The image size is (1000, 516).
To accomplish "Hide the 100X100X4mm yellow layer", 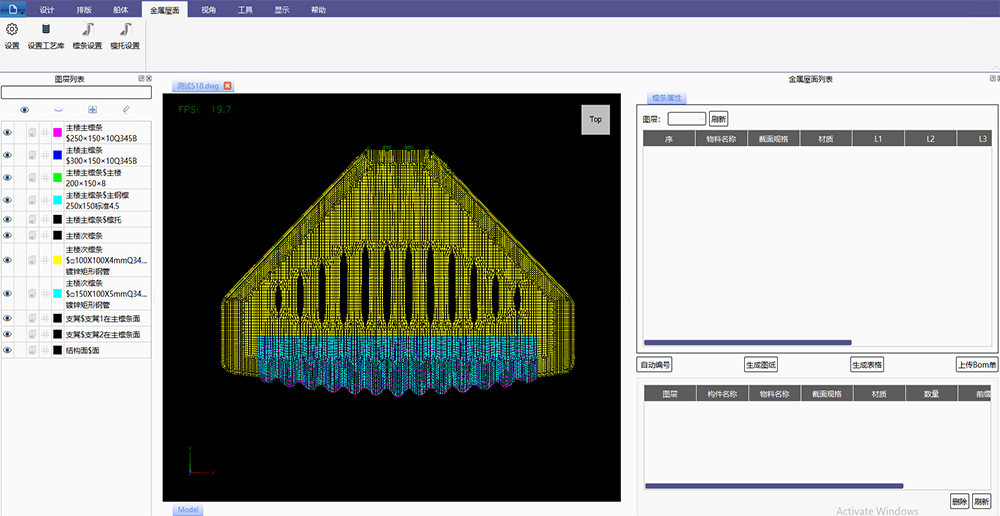I will [x=8, y=260].
